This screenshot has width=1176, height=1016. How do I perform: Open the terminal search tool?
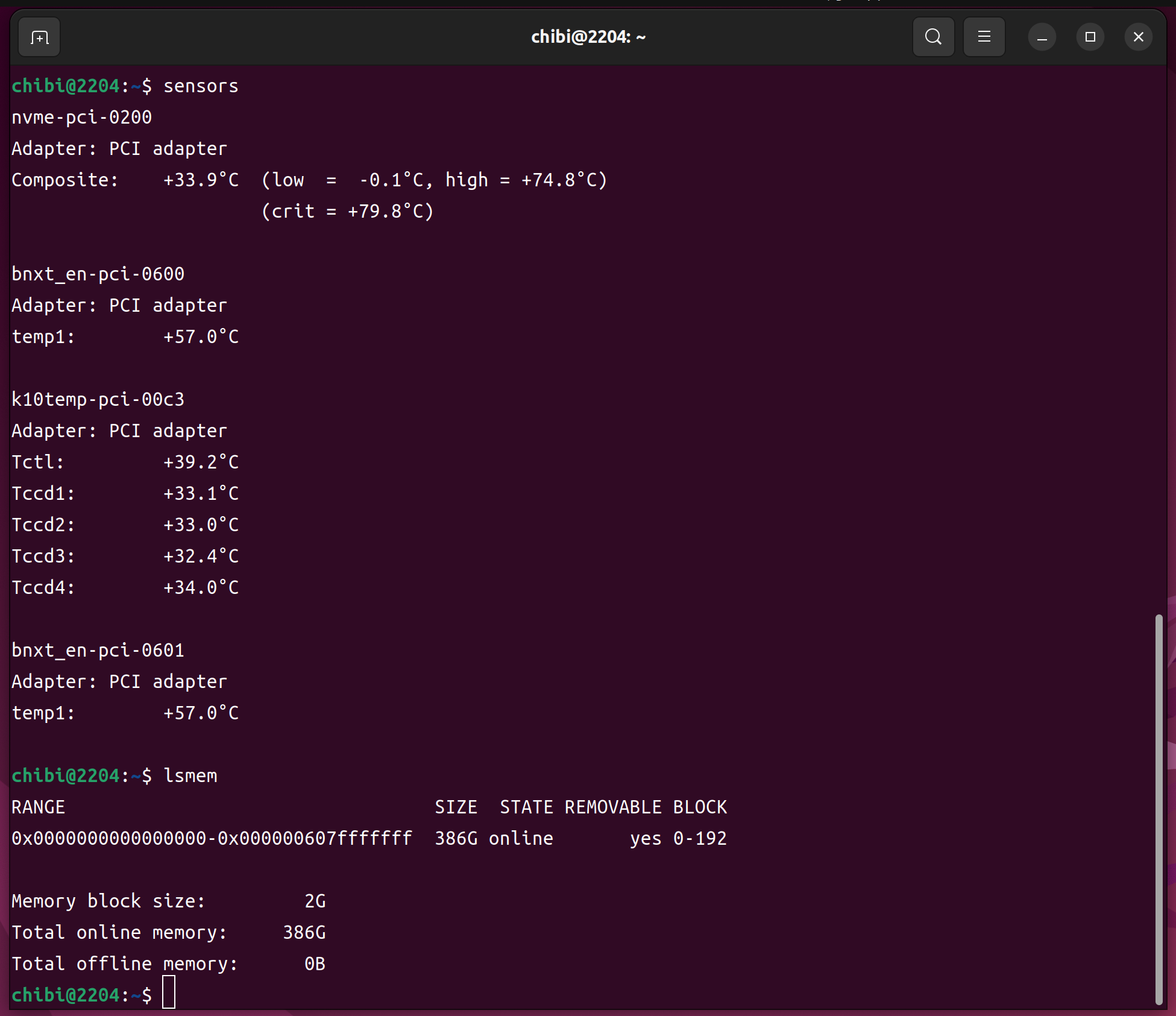point(932,37)
